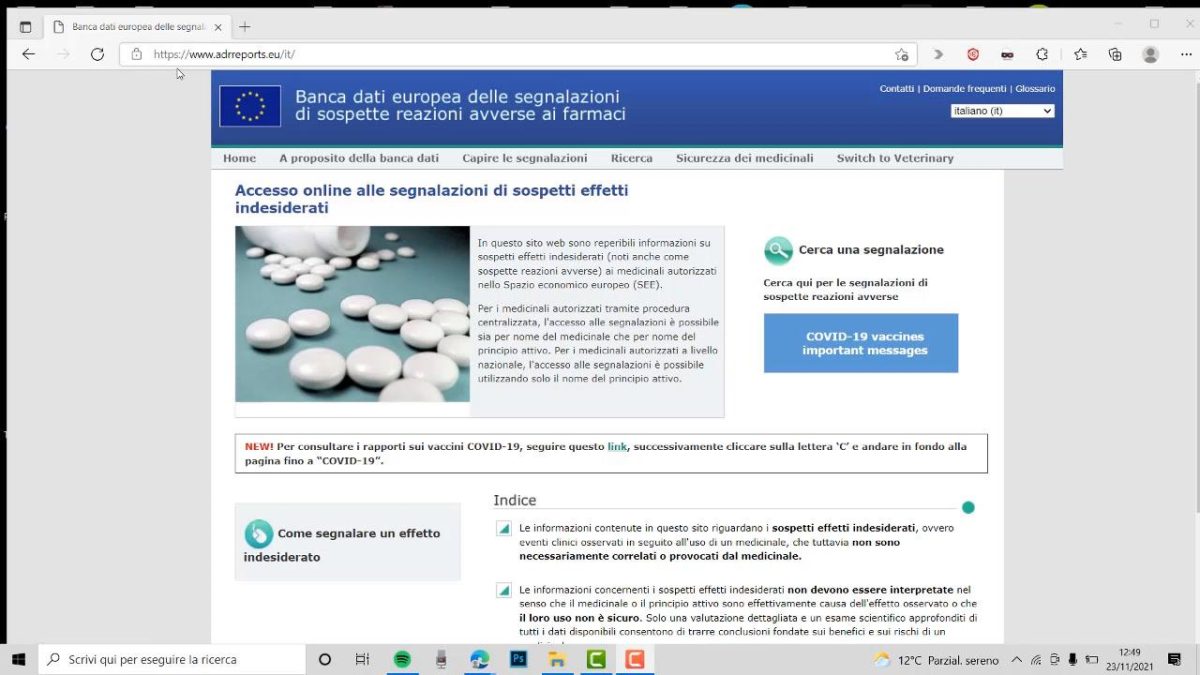Click the teal circle beside Indice heading
The height and width of the screenshot is (675, 1200).
point(967,507)
